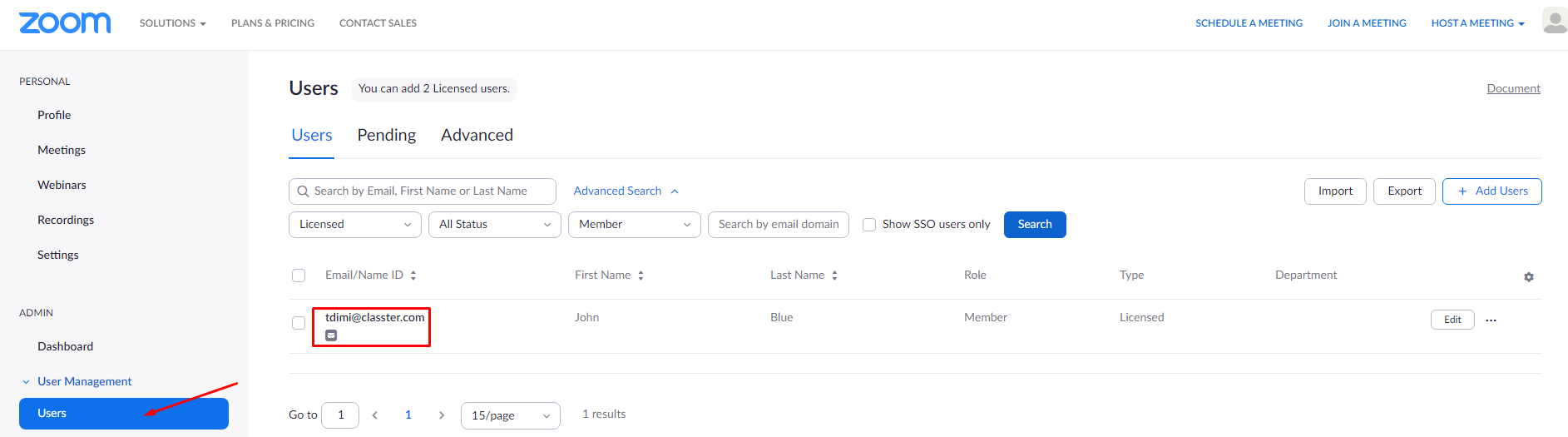Click Schedule a Meeting

click(x=1249, y=23)
